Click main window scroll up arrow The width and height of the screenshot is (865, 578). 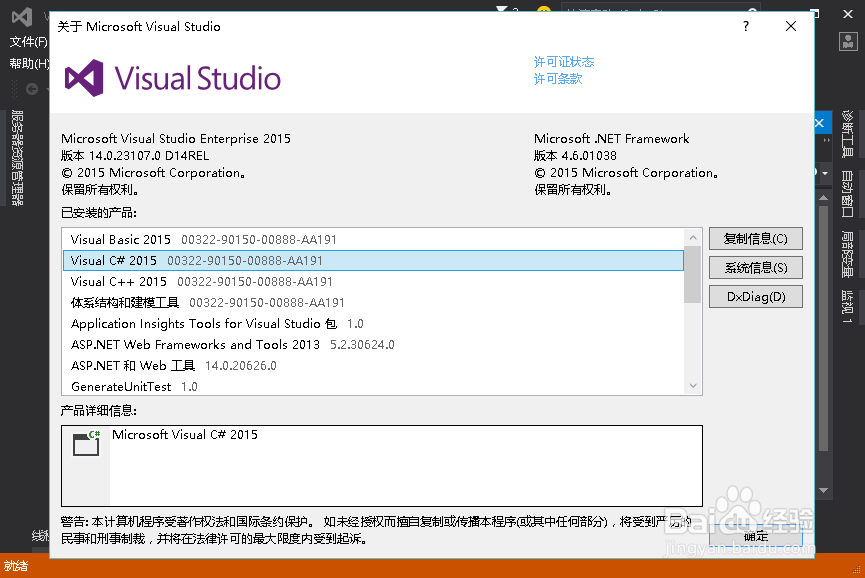pos(824,197)
